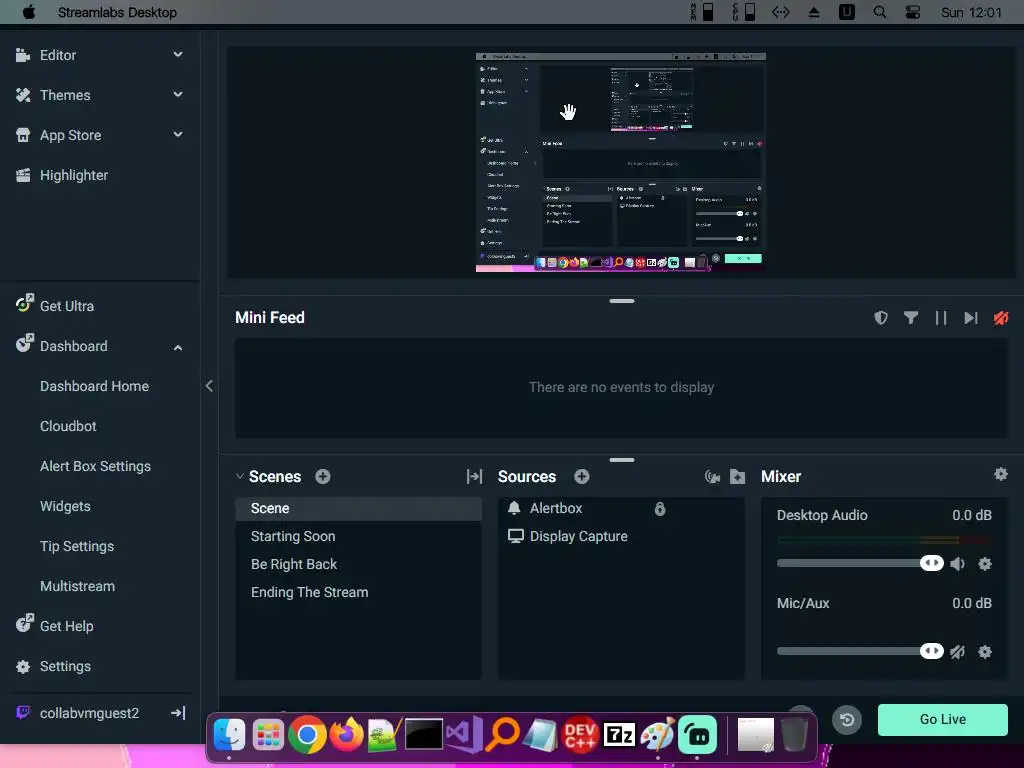The width and height of the screenshot is (1024, 768).
Task: Select the Ending The Stream scene
Action: (359, 592)
